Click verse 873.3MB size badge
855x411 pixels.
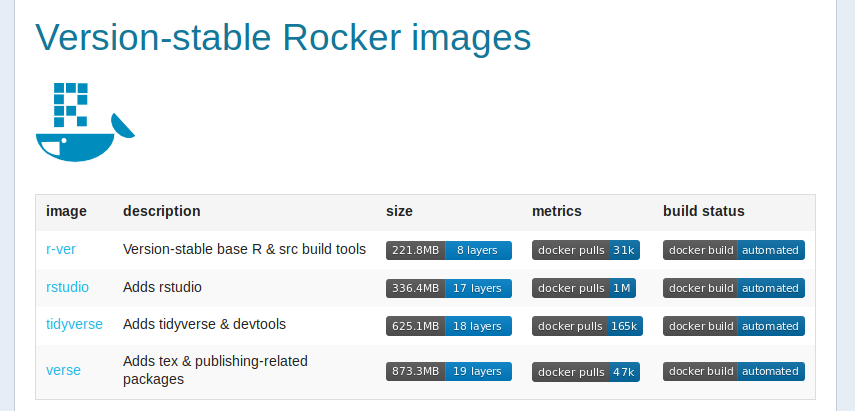pos(448,371)
